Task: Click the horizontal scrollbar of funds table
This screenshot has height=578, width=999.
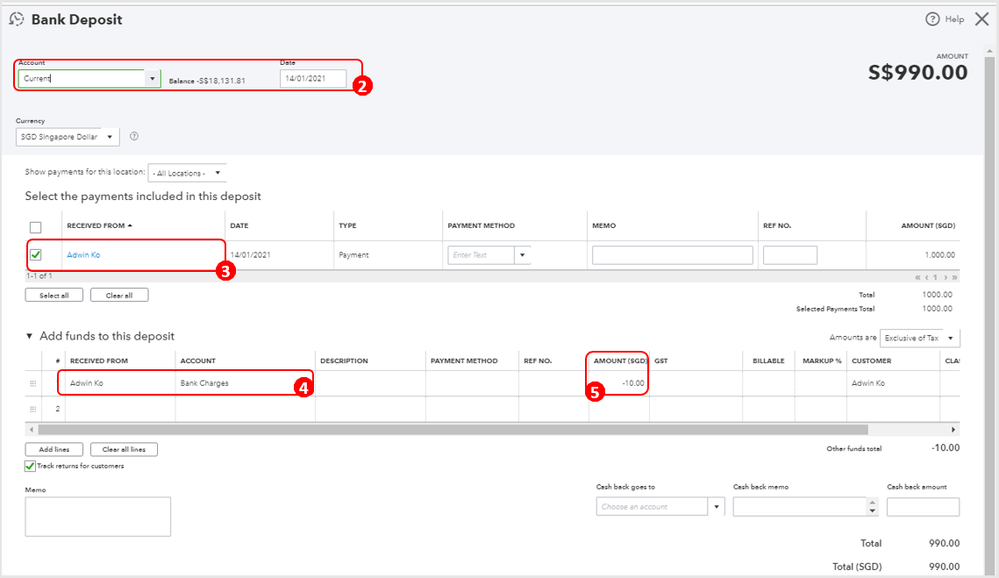Action: point(453,430)
